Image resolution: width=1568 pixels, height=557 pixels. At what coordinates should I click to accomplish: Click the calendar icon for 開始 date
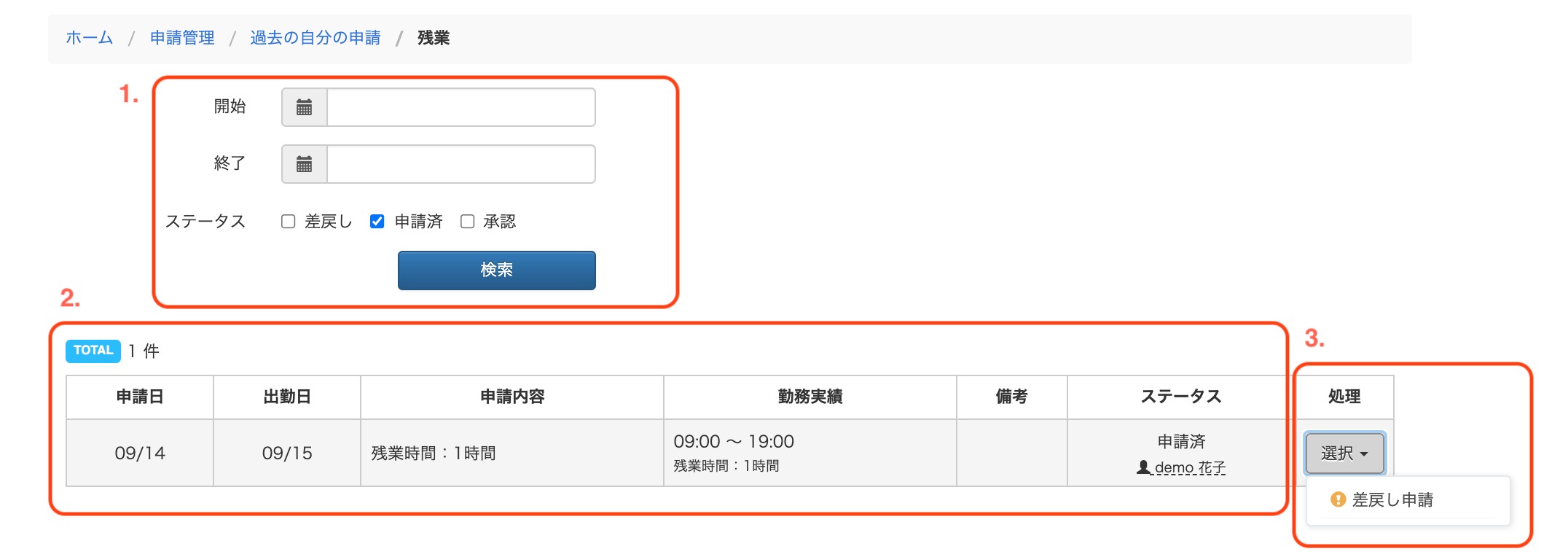[x=305, y=108]
